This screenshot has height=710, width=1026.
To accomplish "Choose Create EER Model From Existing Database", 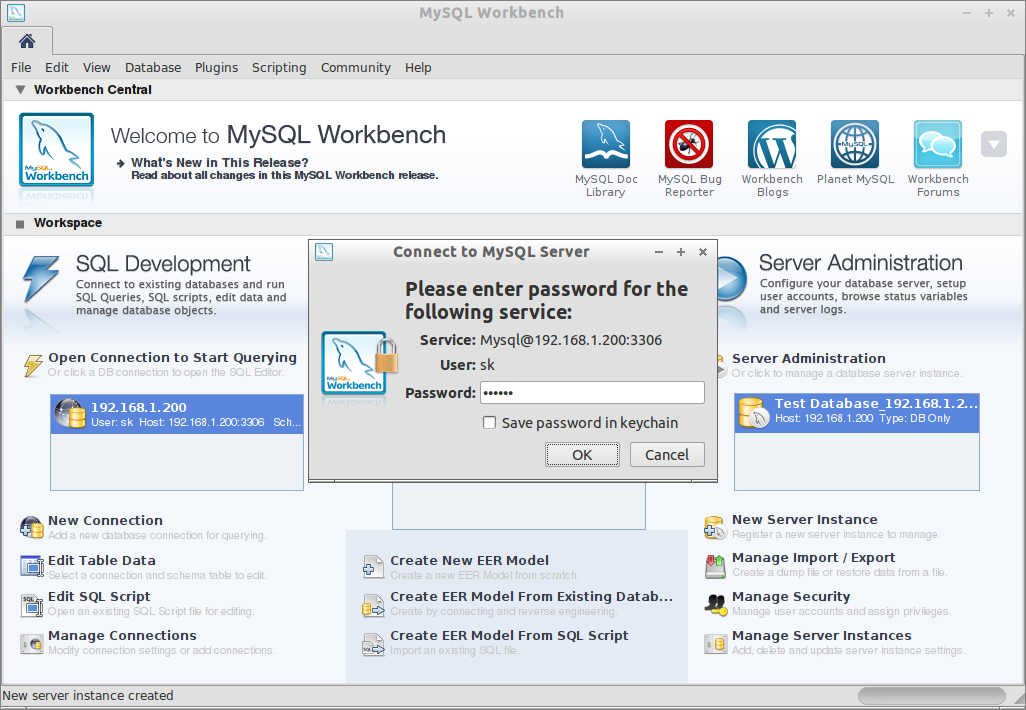I will (531, 596).
